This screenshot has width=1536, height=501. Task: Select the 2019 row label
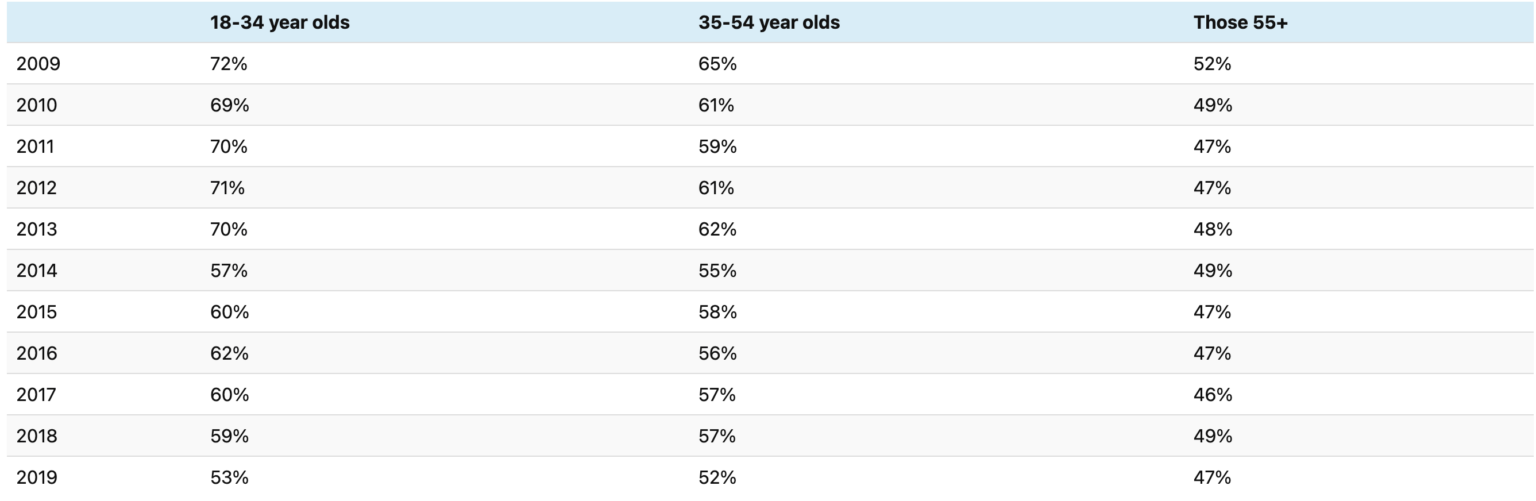pos(37,478)
